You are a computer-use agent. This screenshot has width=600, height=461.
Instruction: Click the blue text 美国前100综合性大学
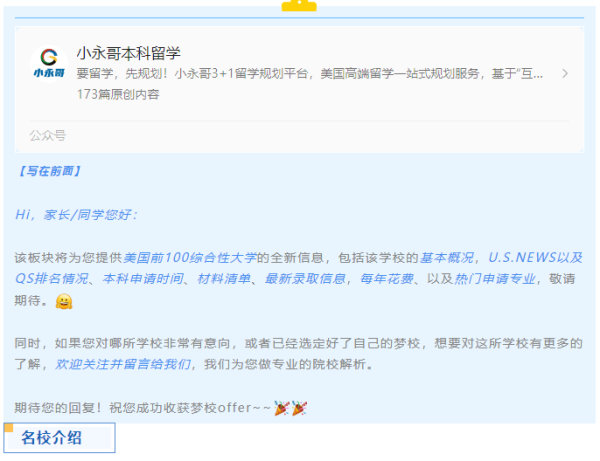pos(190,258)
